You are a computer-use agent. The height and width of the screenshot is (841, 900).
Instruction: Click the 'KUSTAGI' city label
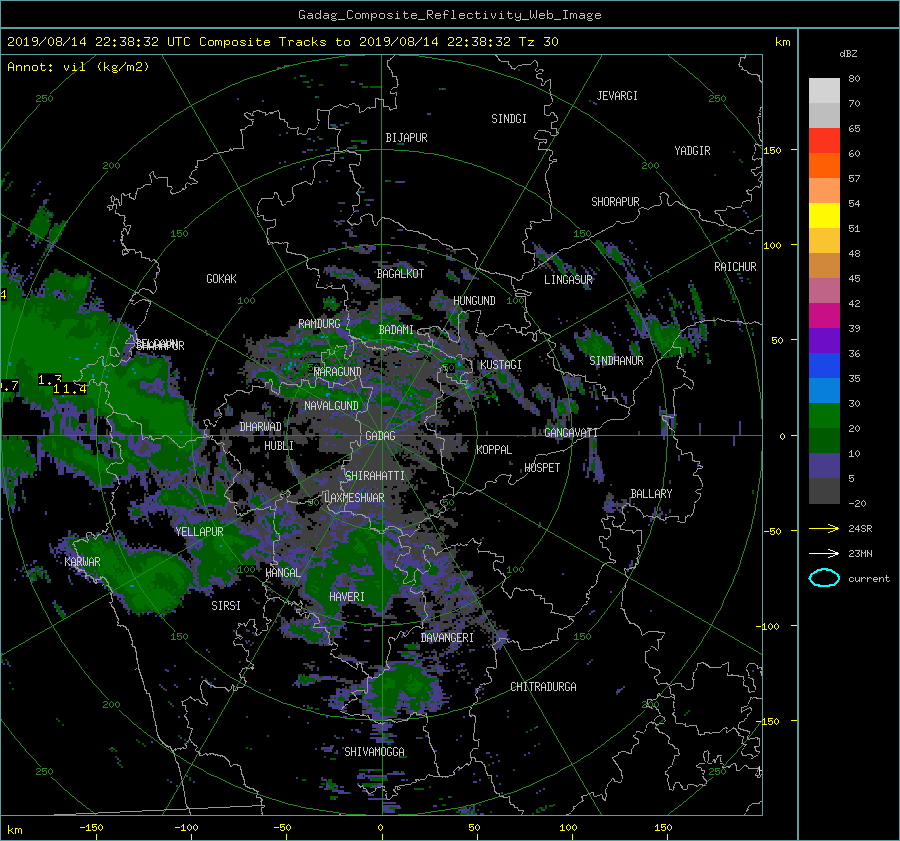point(501,365)
